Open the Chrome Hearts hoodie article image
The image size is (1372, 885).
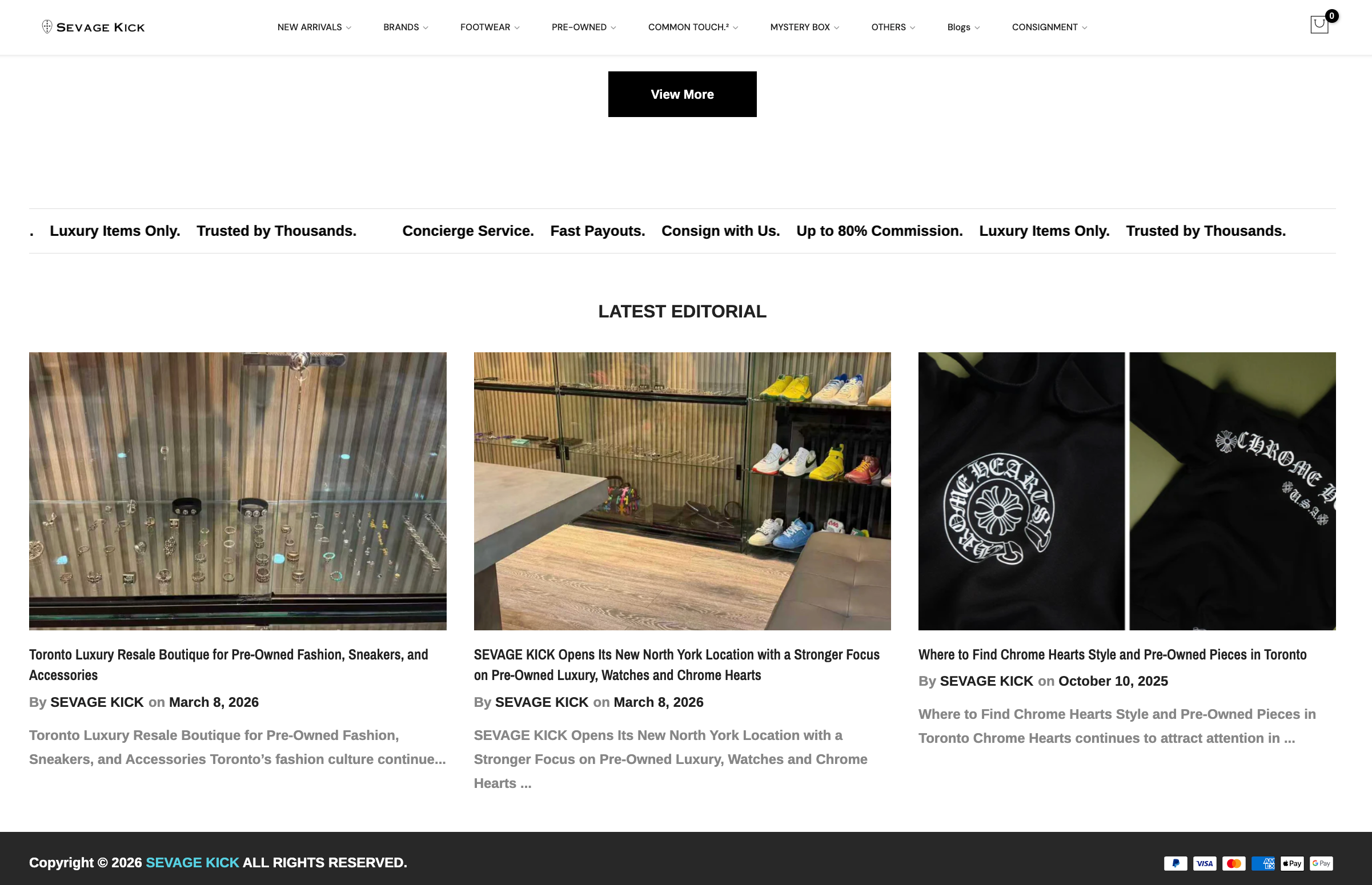[1127, 492]
